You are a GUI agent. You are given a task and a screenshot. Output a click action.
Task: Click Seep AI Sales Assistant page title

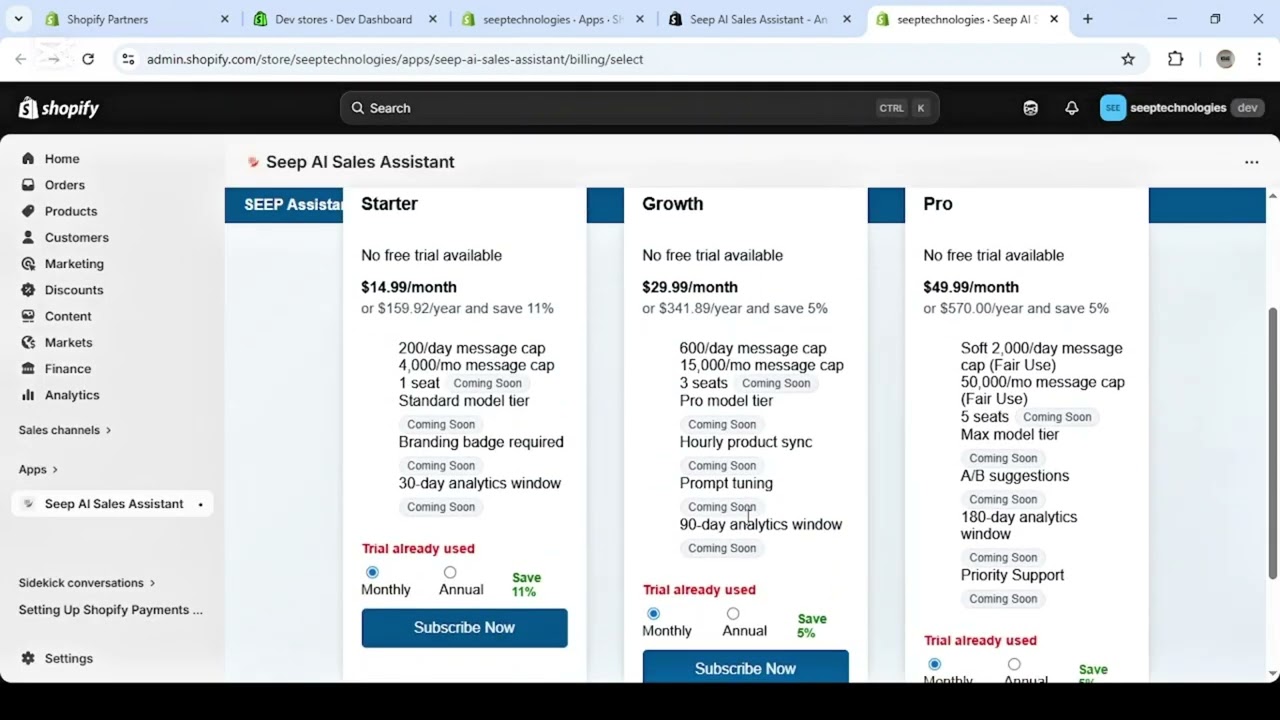tap(360, 162)
